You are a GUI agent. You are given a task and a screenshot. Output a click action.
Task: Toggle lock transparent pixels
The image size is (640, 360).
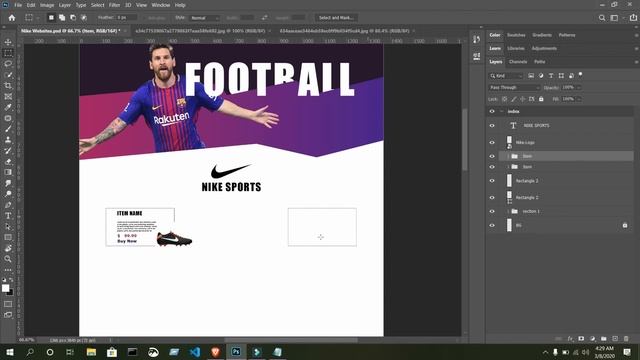click(x=504, y=99)
